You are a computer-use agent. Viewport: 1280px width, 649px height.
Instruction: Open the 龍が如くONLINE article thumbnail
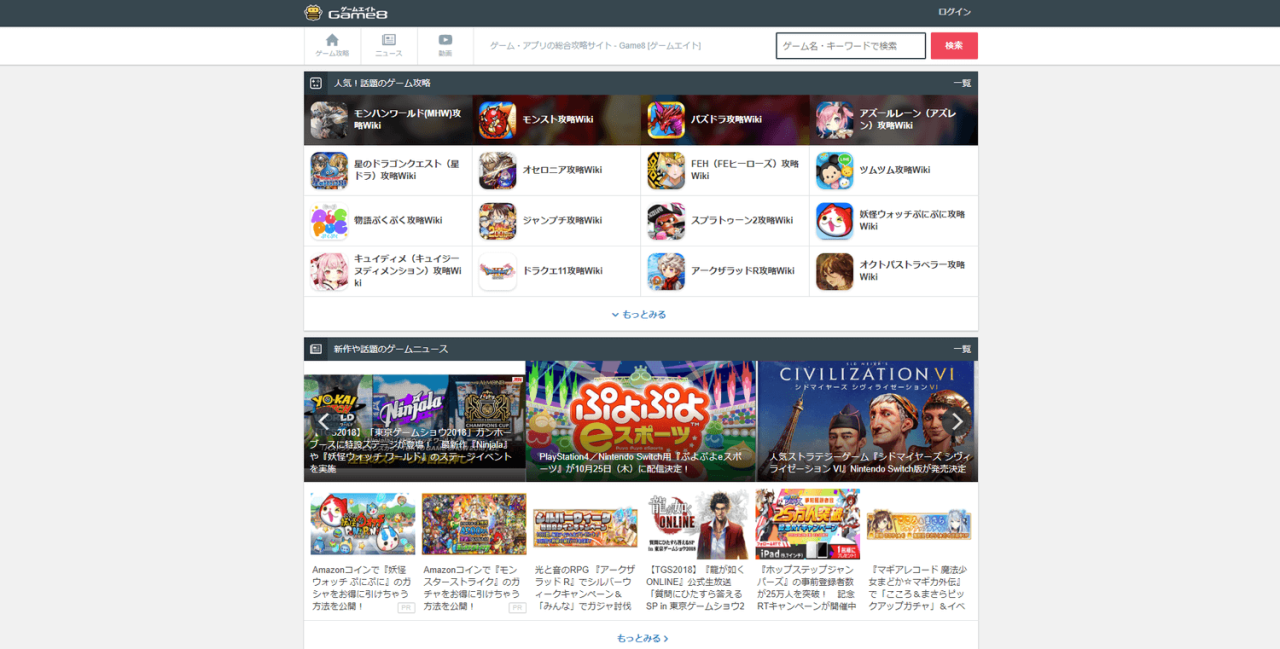pyautogui.click(x=696, y=524)
